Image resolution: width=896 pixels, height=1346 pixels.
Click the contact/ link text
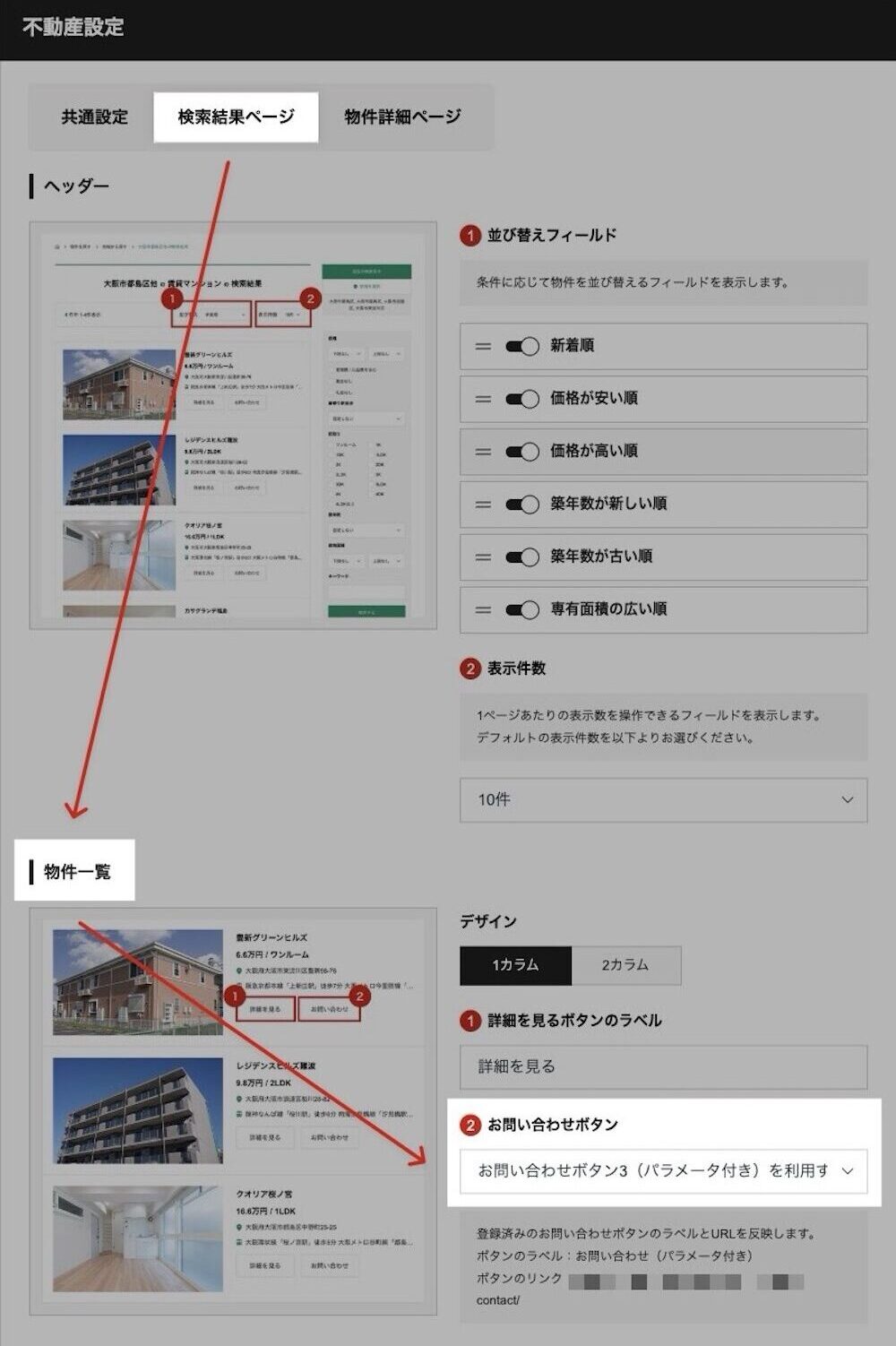point(498,1299)
